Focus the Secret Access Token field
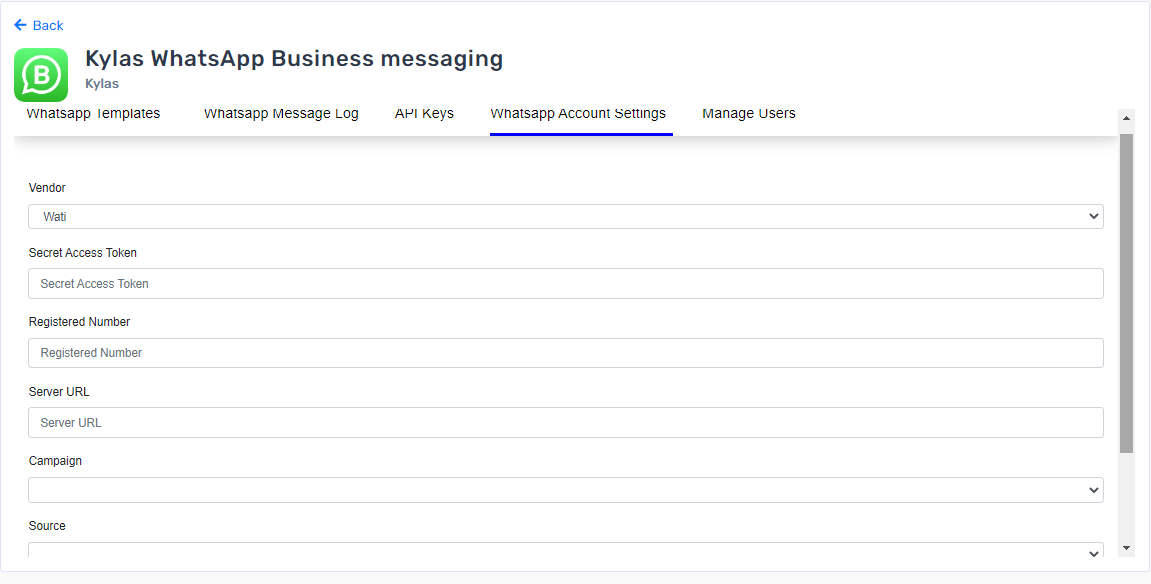 (566, 283)
